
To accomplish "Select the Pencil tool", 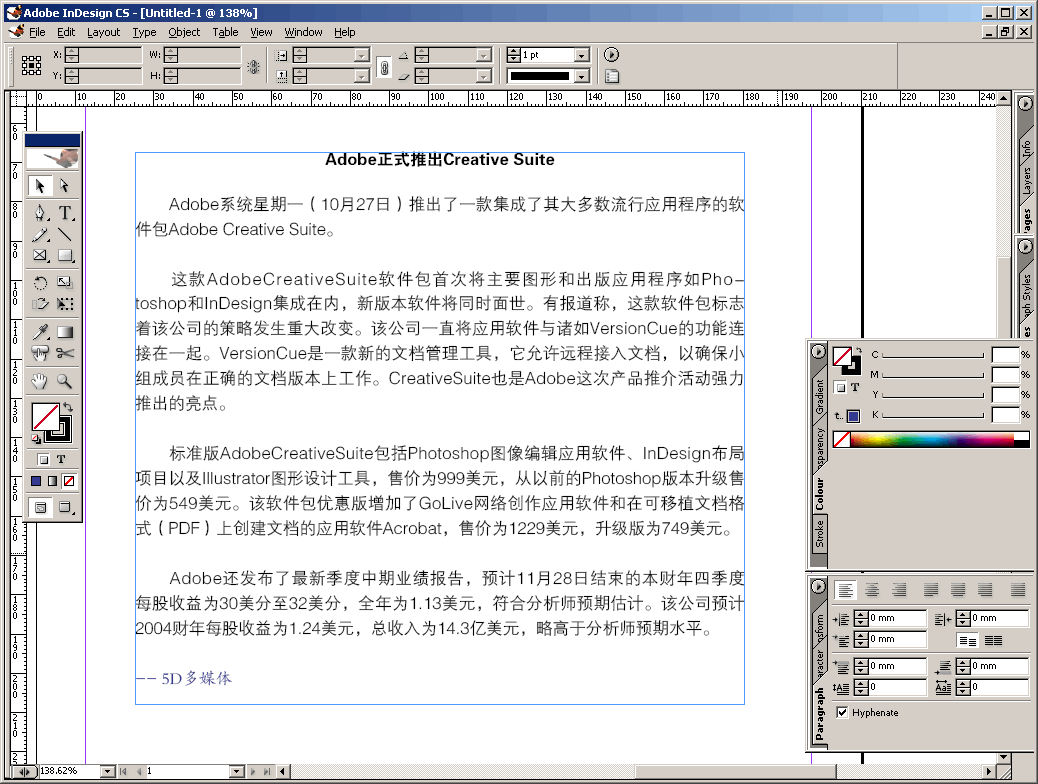I will point(40,234).
